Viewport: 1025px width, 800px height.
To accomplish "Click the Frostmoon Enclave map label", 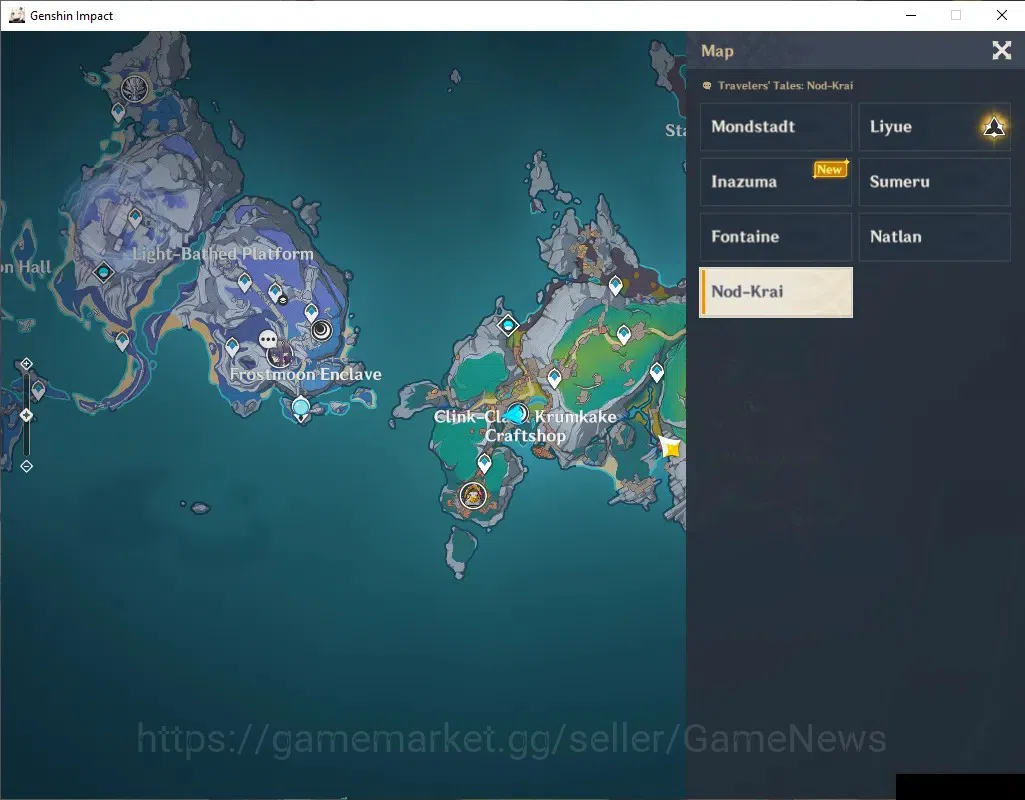I will [305, 375].
